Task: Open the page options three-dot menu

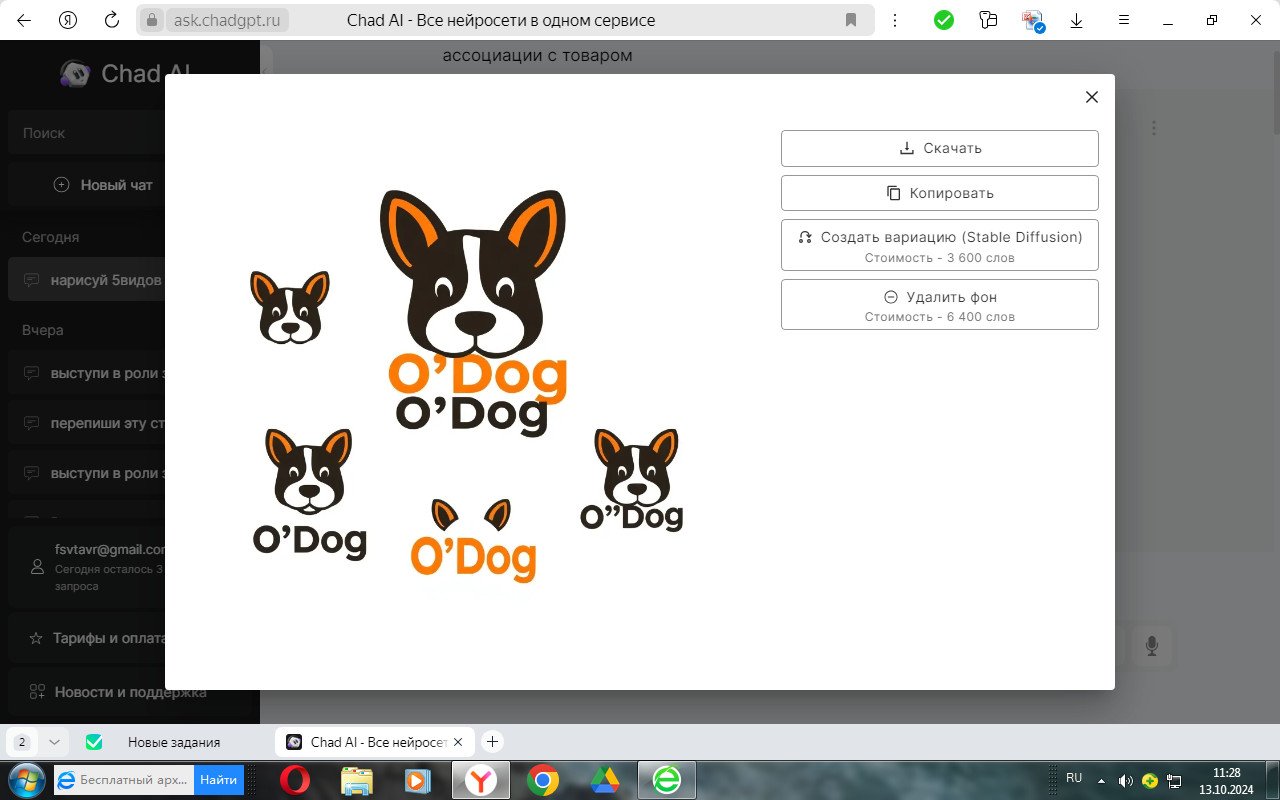Action: (894, 20)
